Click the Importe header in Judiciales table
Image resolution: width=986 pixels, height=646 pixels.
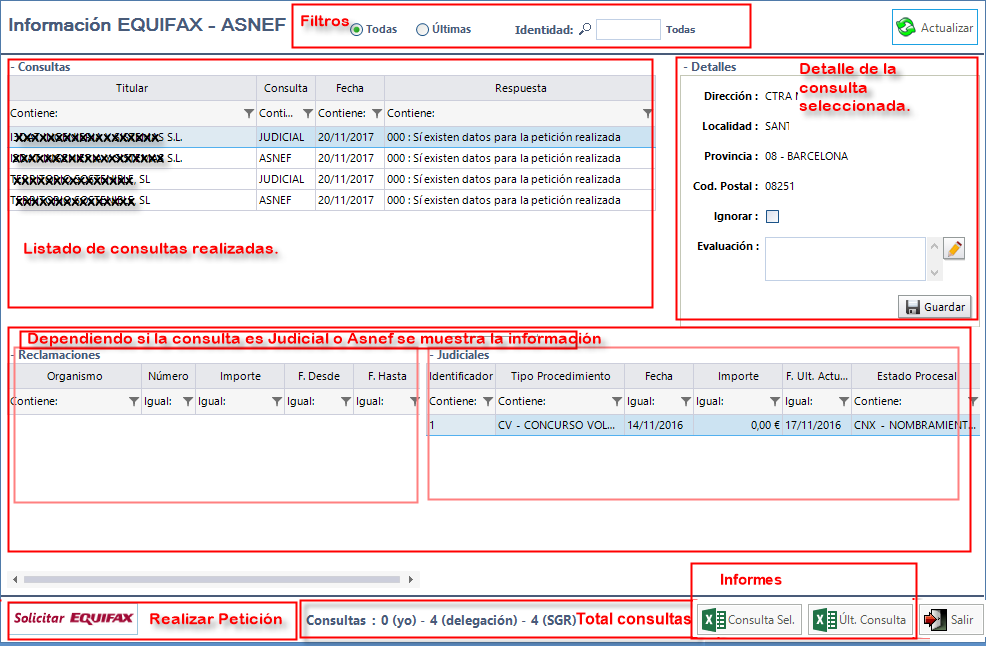[738, 376]
